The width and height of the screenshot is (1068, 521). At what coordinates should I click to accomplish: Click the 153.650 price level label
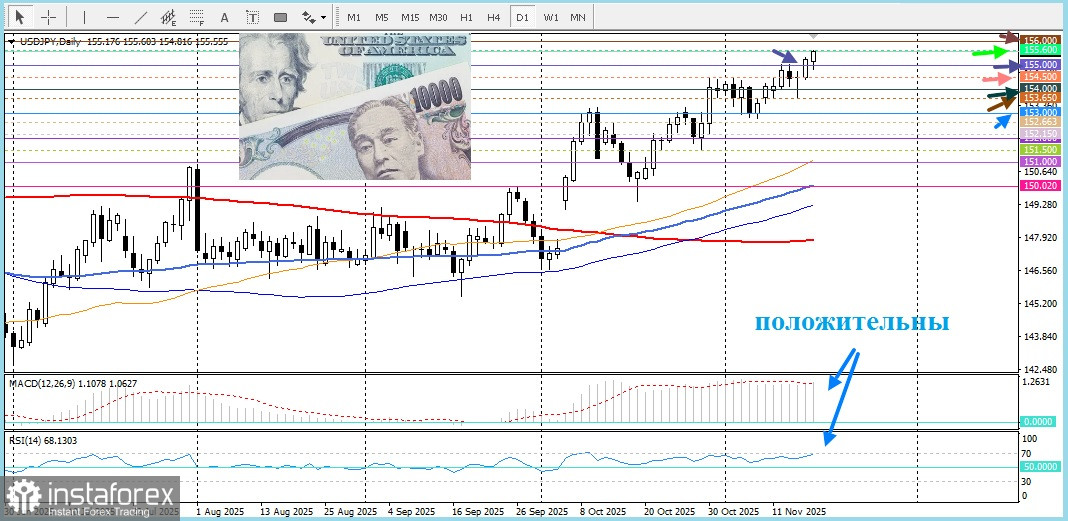click(x=1039, y=98)
